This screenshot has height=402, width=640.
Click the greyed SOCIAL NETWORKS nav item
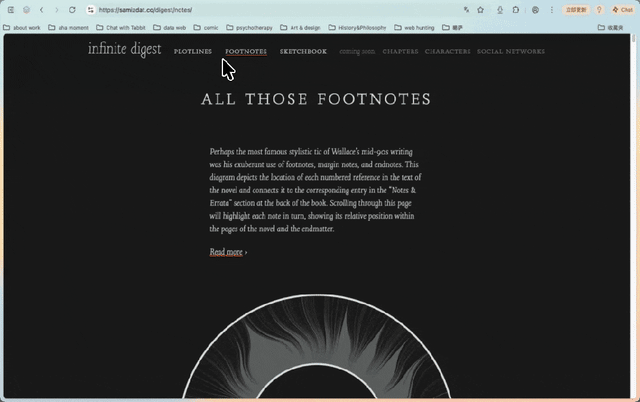pyautogui.click(x=511, y=51)
